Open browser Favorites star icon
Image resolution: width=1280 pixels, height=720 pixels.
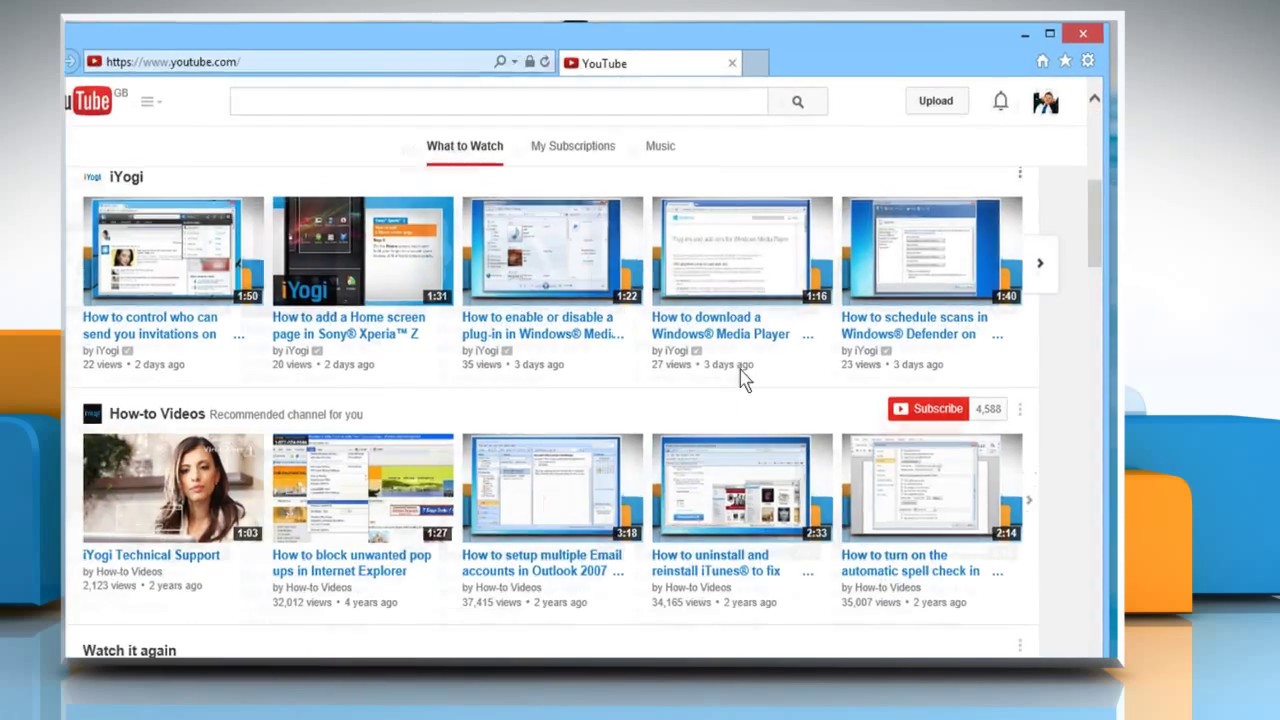[1065, 61]
